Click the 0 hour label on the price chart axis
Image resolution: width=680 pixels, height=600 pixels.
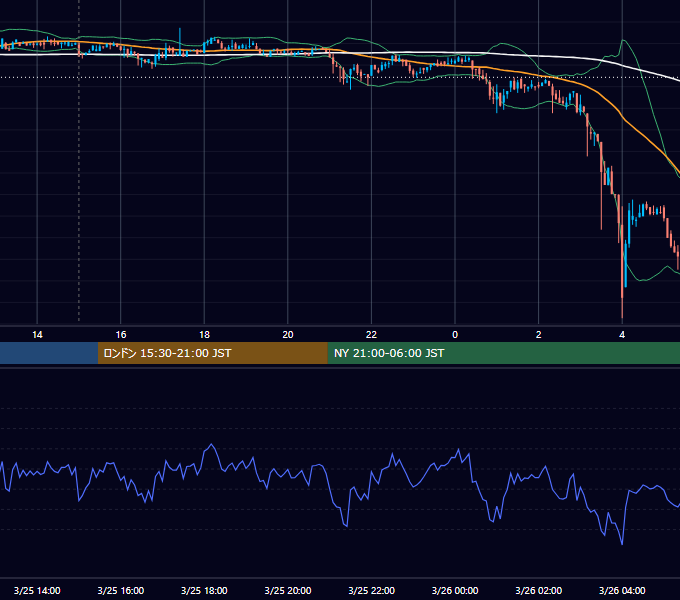click(x=455, y=335)
